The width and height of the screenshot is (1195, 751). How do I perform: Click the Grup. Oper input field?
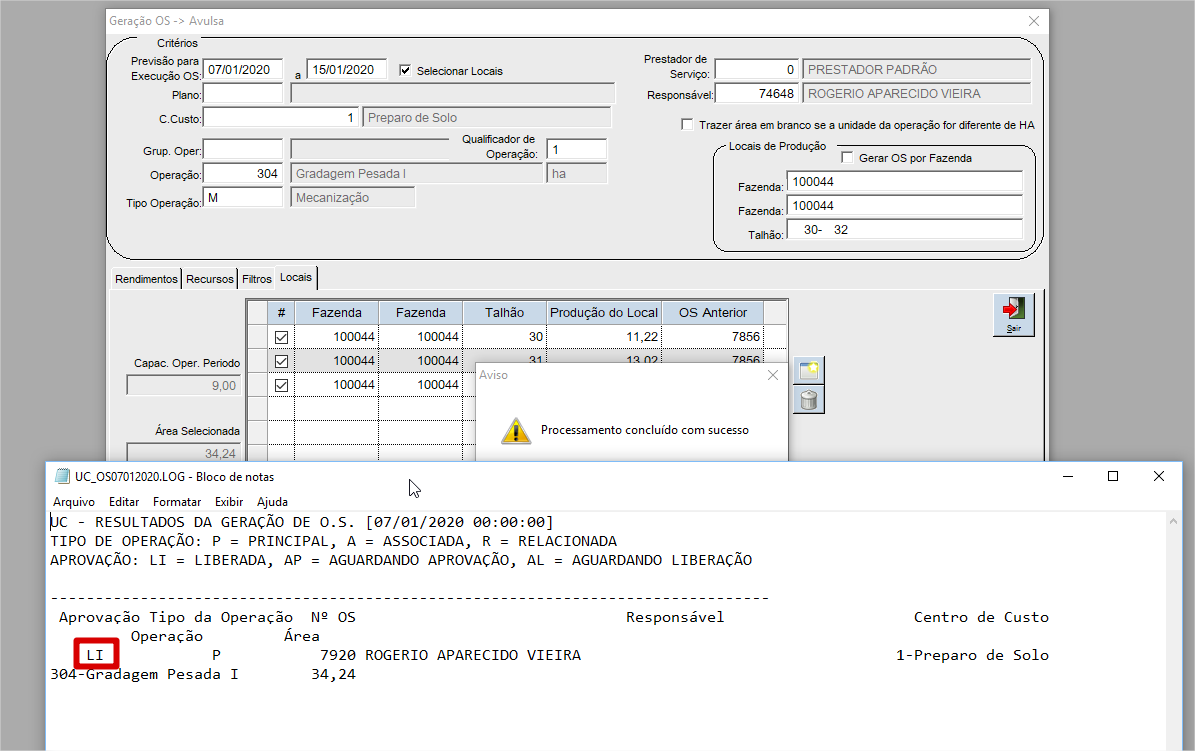[243, 149]
